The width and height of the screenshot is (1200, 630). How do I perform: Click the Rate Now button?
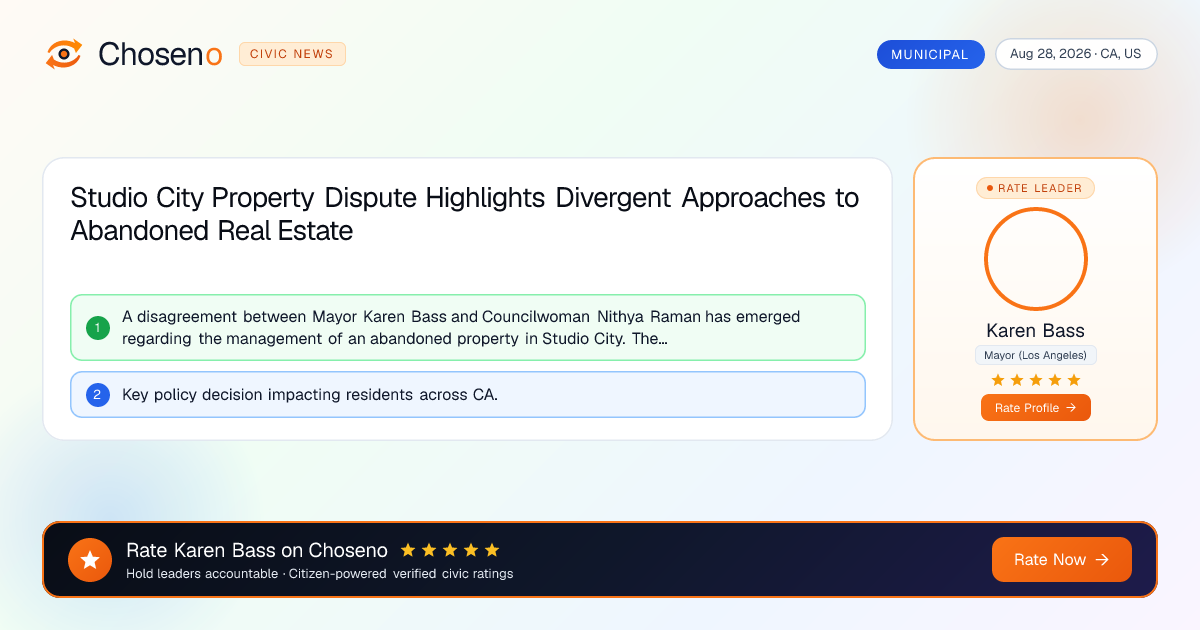point(1062,560)
